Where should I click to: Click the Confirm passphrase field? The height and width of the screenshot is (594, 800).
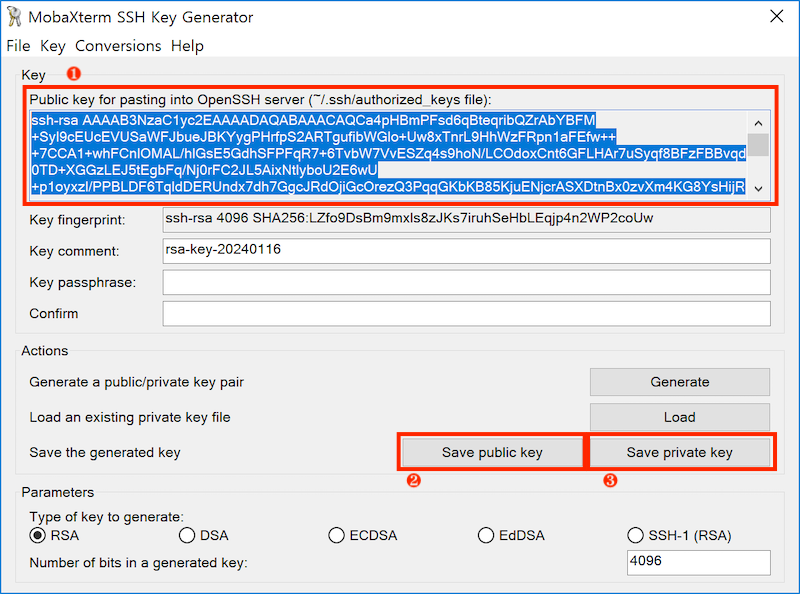466,313
